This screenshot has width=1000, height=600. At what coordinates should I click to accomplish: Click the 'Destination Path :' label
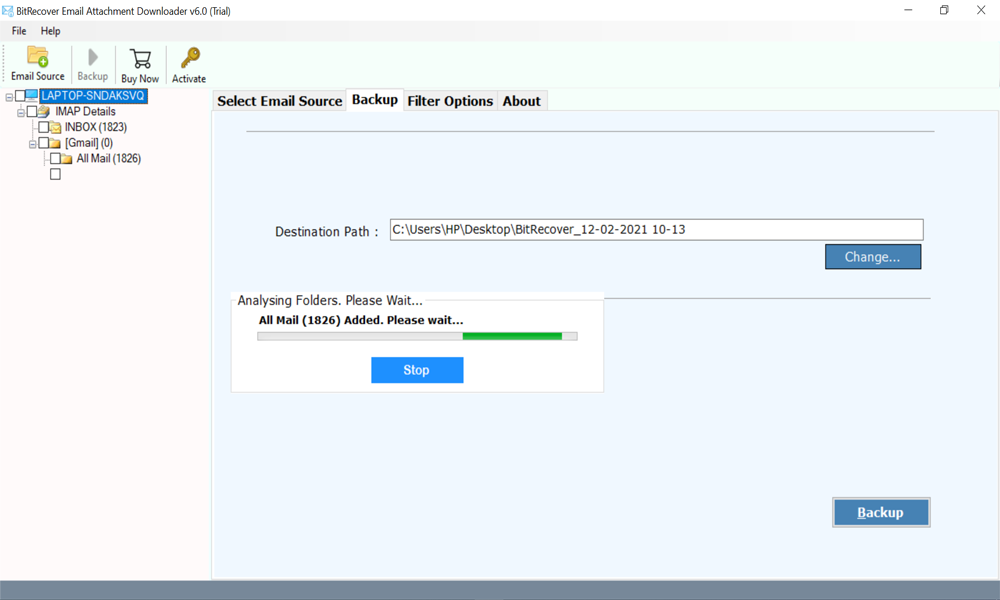coord(327,231)
